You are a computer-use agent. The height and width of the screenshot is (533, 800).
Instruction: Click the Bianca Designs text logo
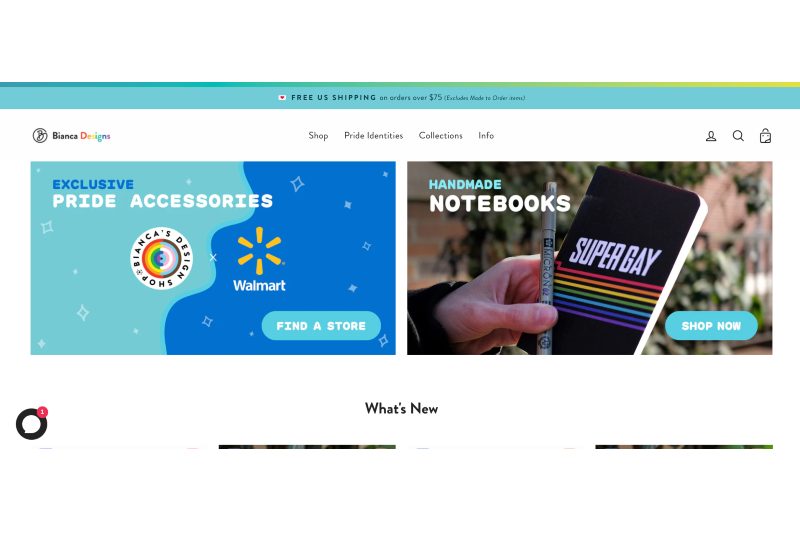[x=81, y=136]
